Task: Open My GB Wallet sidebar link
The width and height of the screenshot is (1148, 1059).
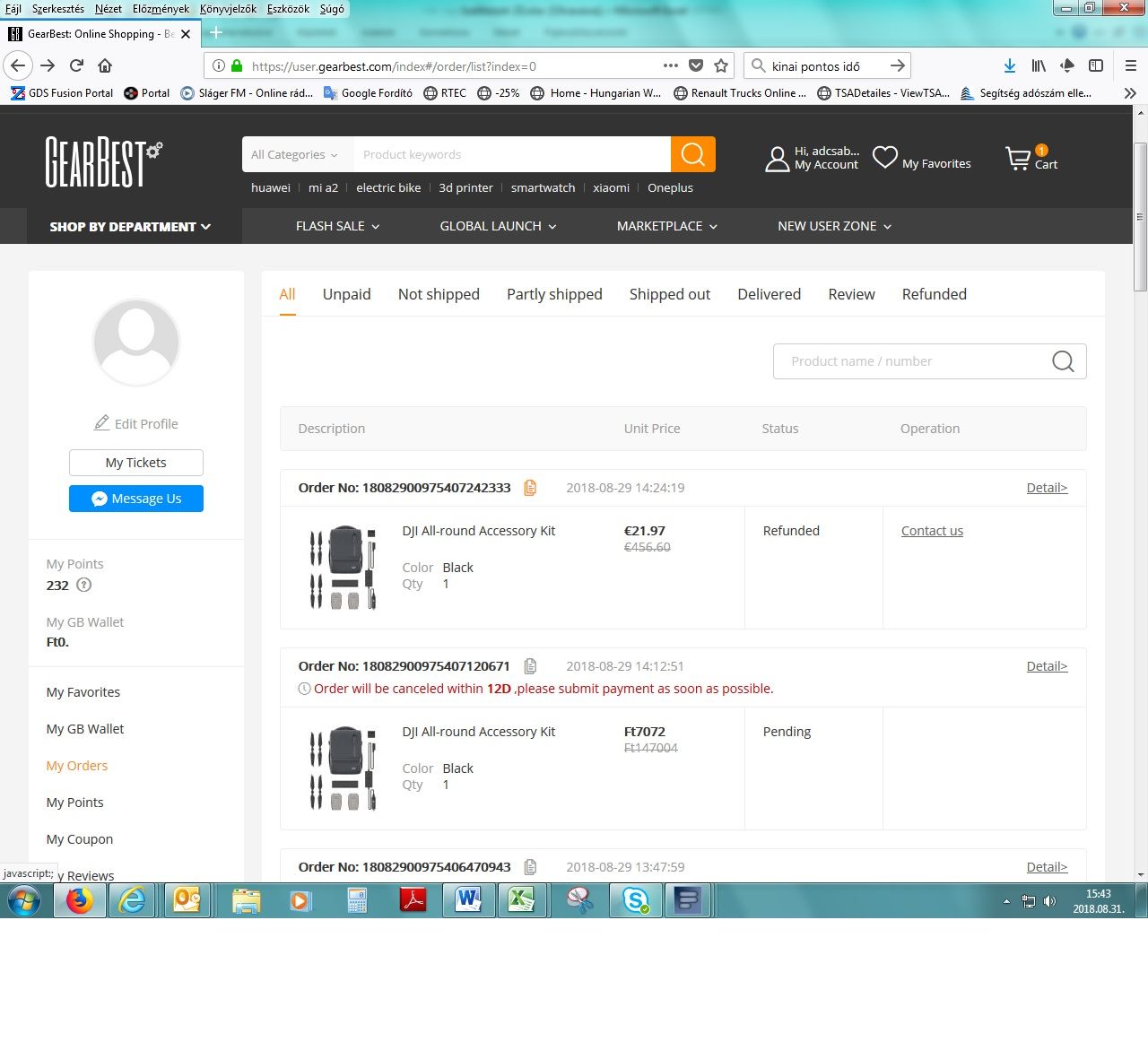Action: 85,729
